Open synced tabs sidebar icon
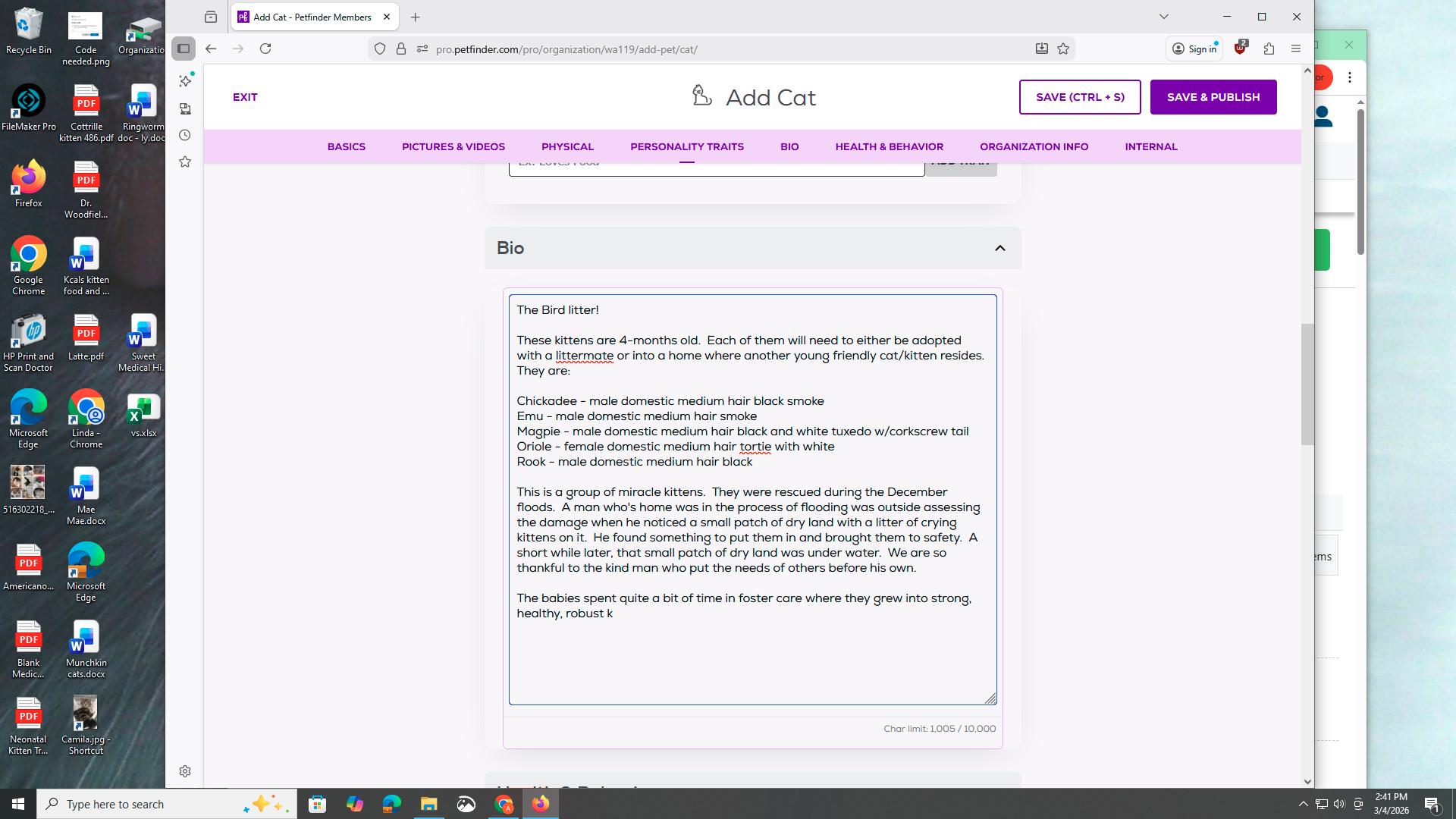Image resolution: width=1456 pixels, height=819 pixels. pos(185,108)
